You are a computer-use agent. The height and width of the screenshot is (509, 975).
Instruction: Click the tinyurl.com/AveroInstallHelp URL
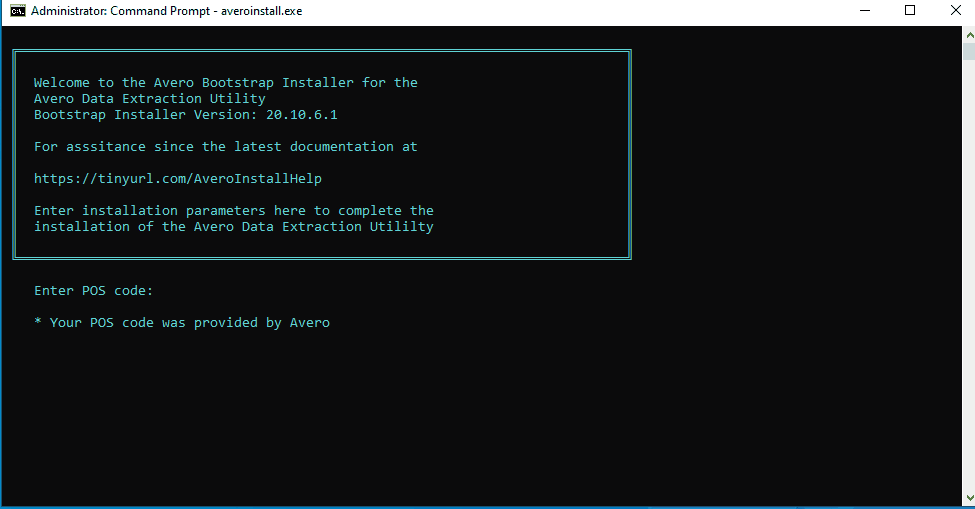[177, 179]
